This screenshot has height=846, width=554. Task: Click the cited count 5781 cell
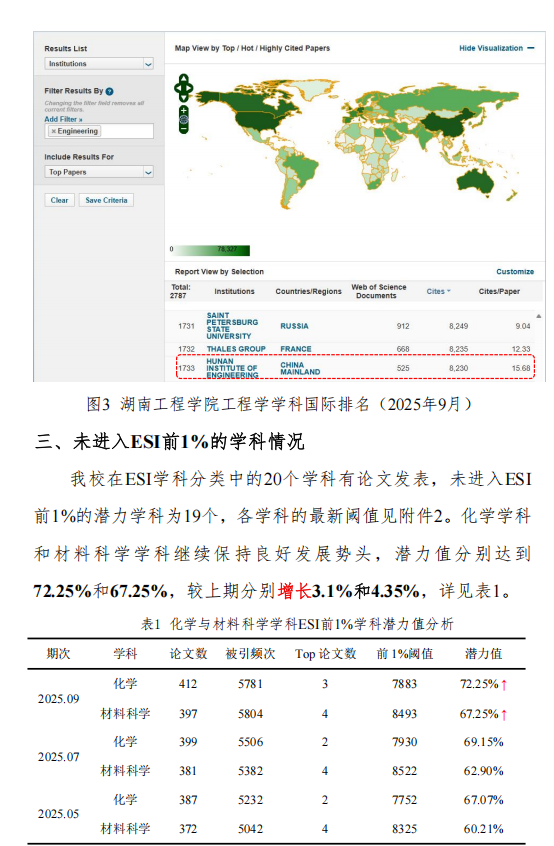click(x=250, y=684)
